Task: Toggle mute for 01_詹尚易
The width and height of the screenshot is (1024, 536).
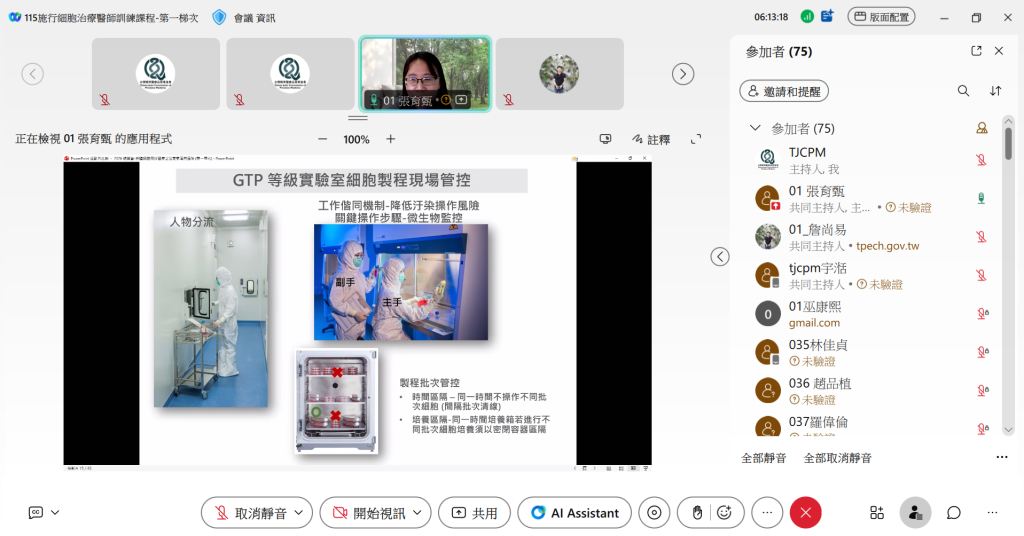Action: pos(981,237)
